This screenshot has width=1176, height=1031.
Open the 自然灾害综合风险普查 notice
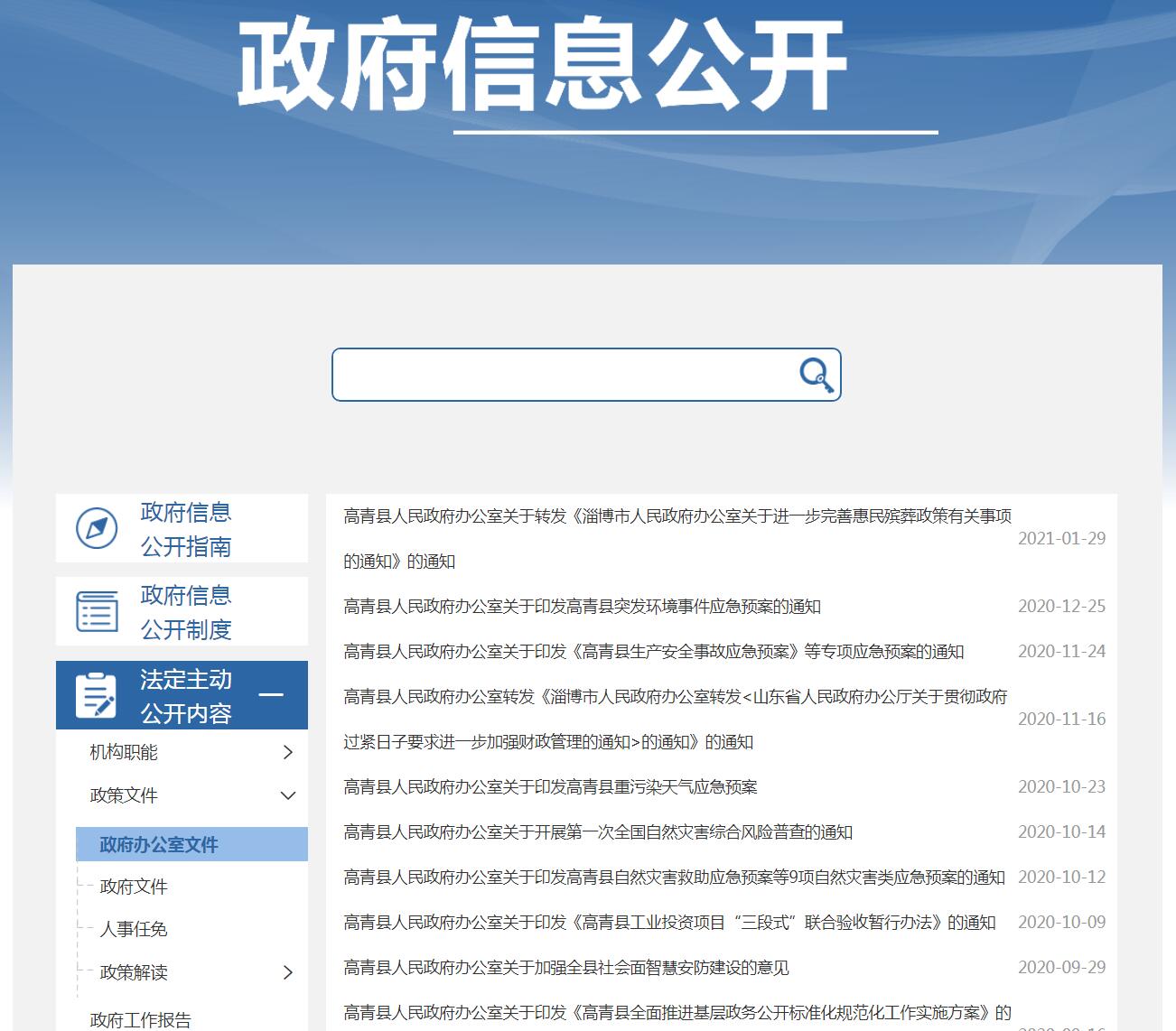coord(598,832)
